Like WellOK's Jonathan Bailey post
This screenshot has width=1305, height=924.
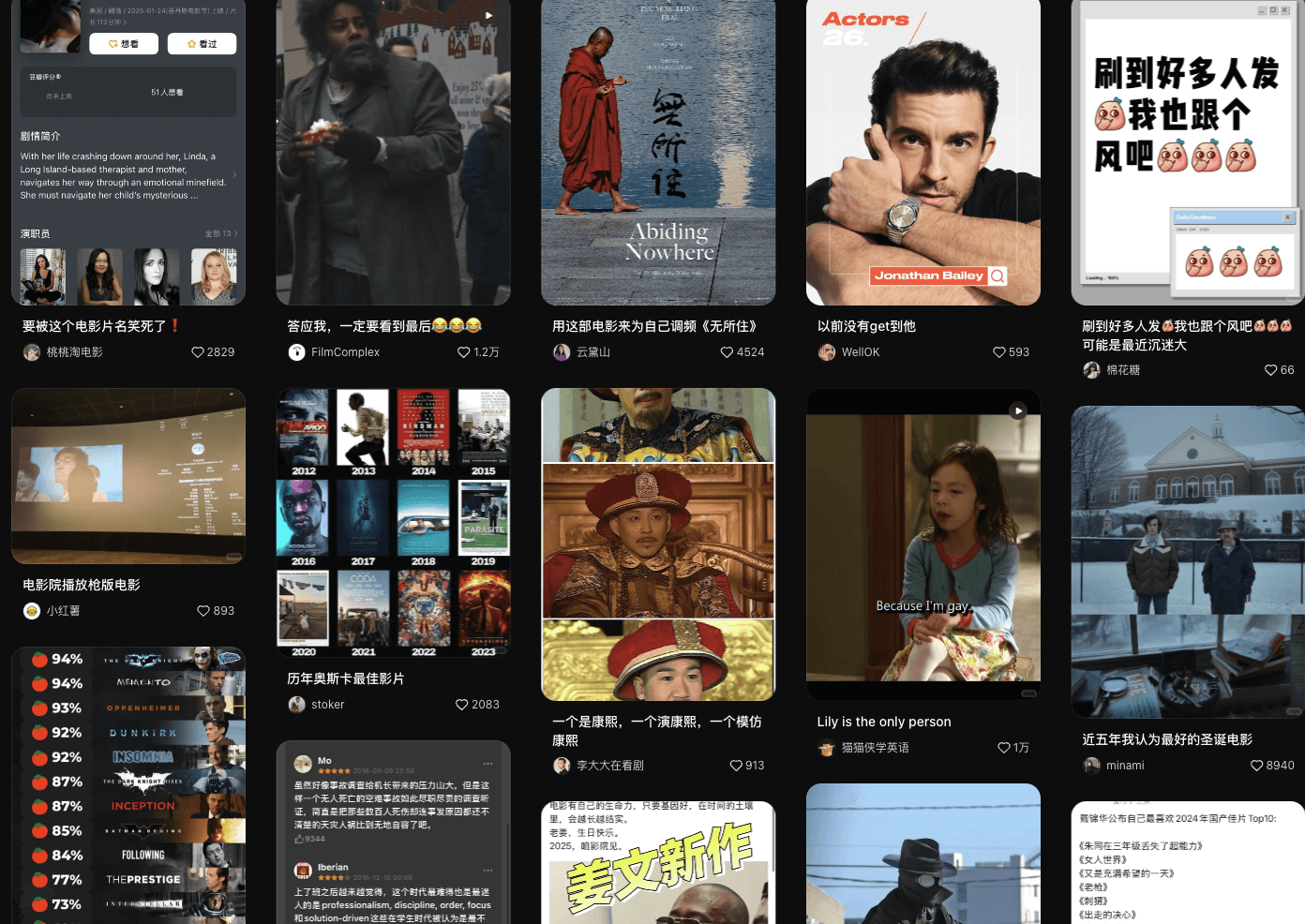tap(999, 352)
